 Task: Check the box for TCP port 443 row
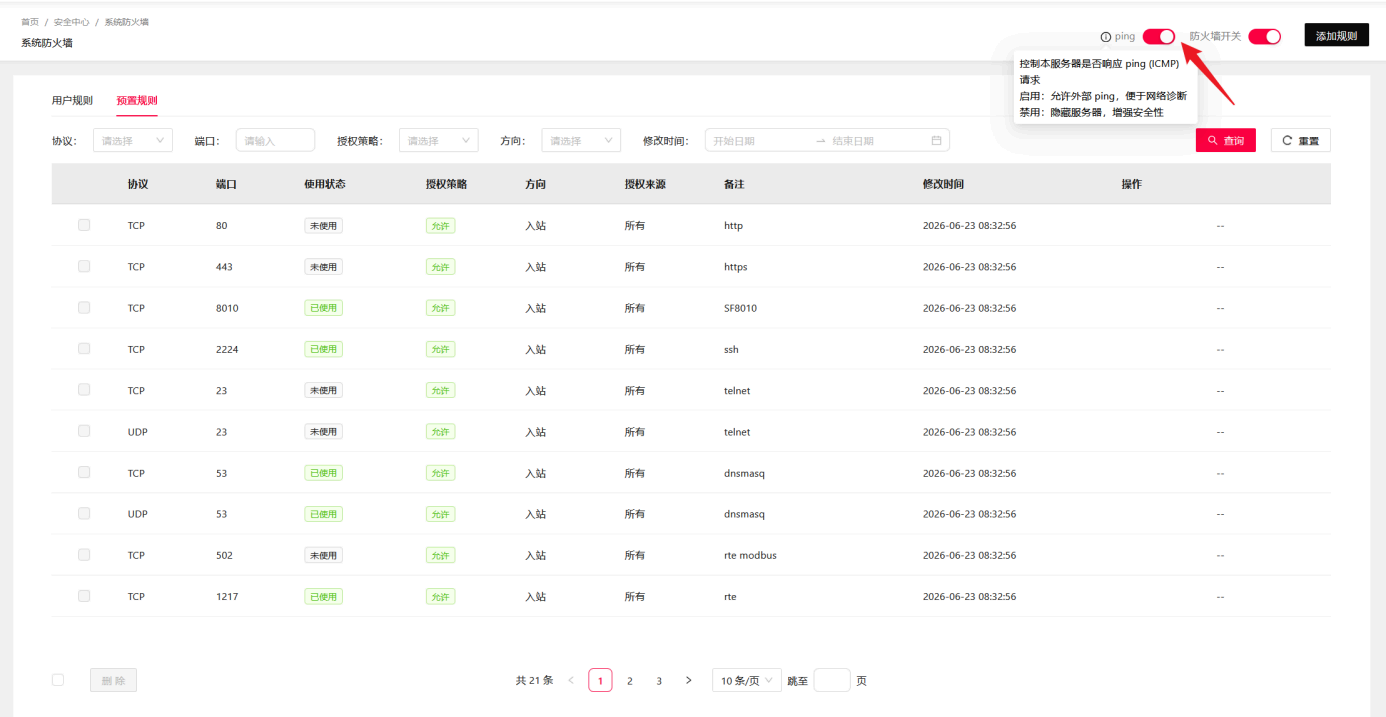point(84,266)
